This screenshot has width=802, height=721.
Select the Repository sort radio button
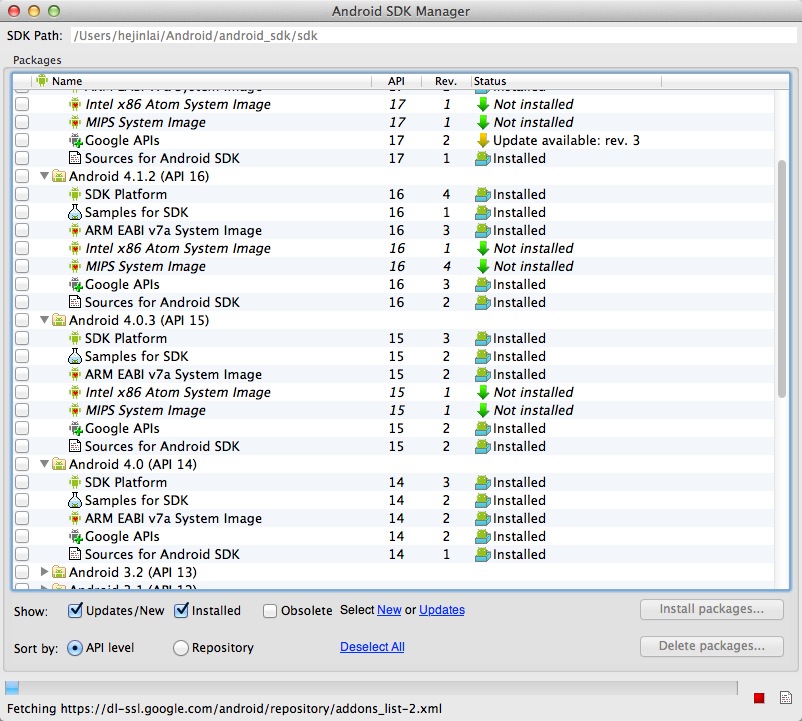(181, 648)
